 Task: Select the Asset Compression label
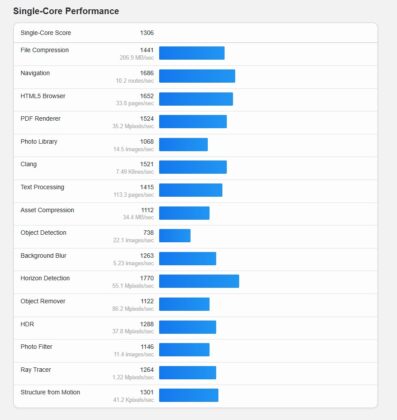click(x=47, y=210)
